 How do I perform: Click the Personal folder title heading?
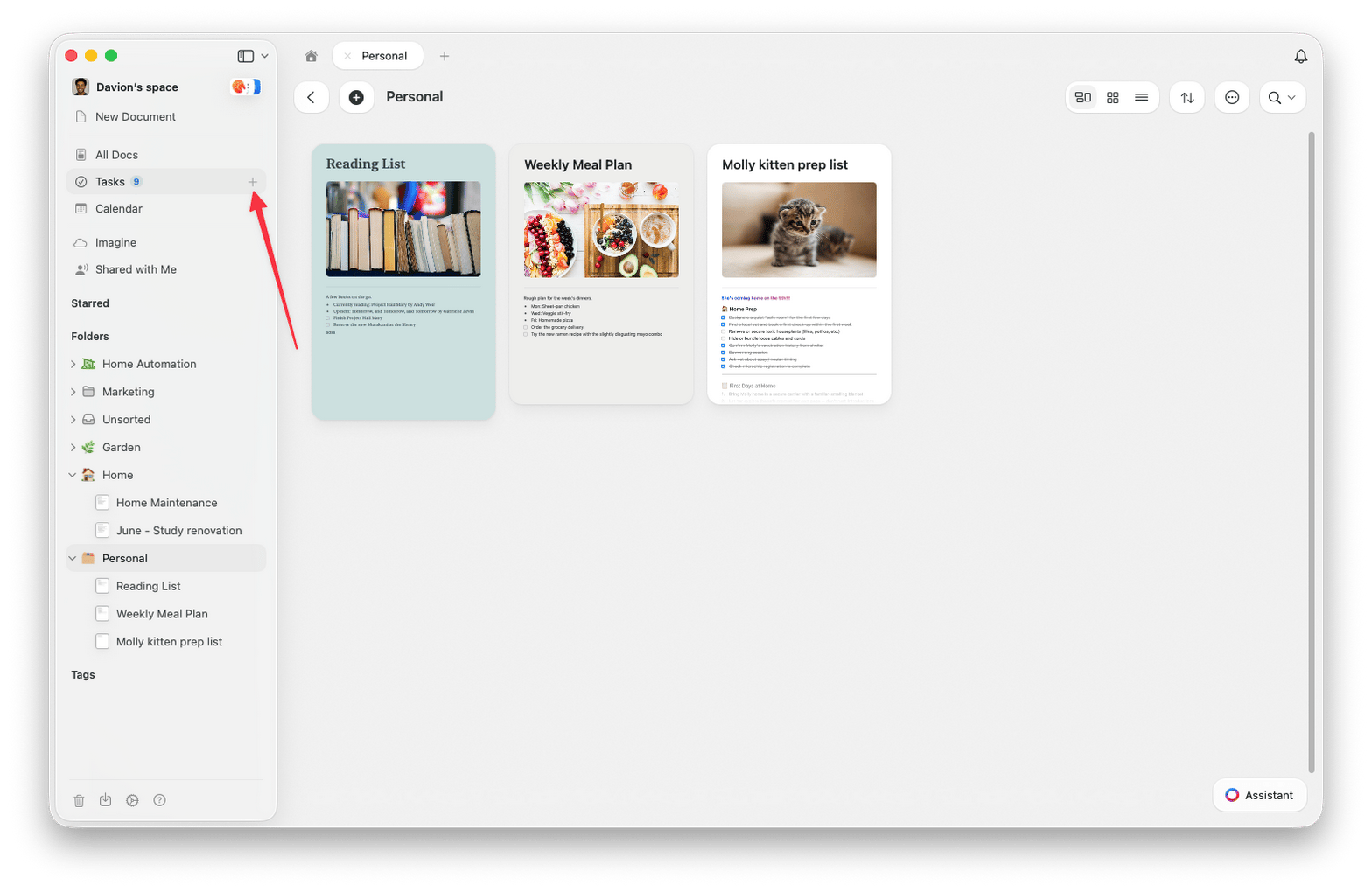415,97
